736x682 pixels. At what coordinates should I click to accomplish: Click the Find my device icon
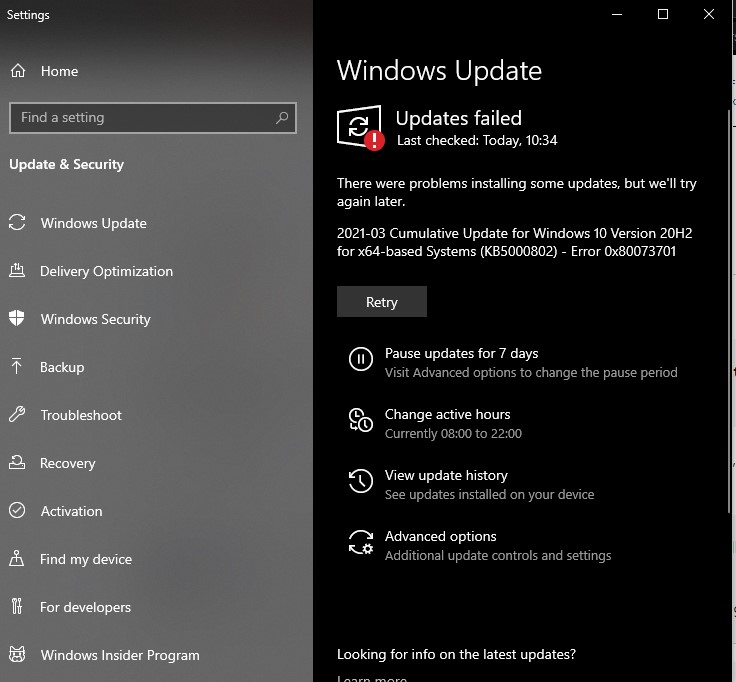(17, 558)
